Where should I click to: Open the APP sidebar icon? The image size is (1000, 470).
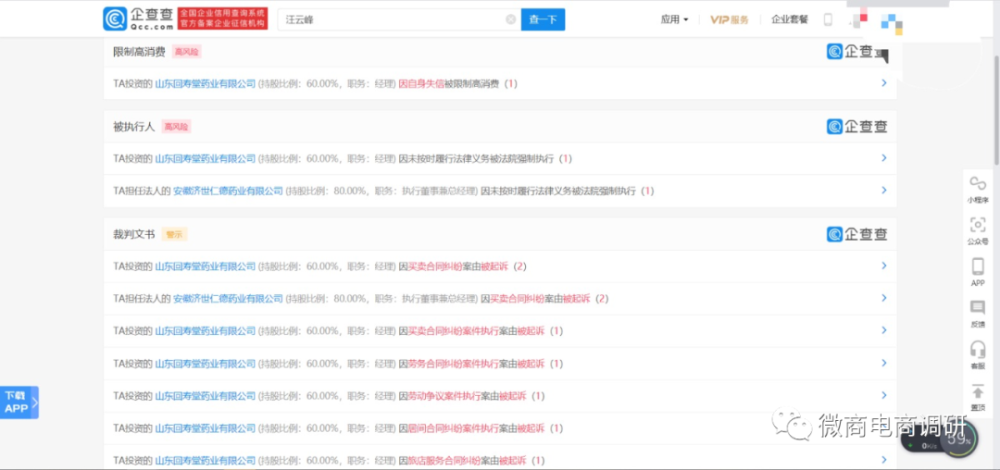tap(978, 272)
